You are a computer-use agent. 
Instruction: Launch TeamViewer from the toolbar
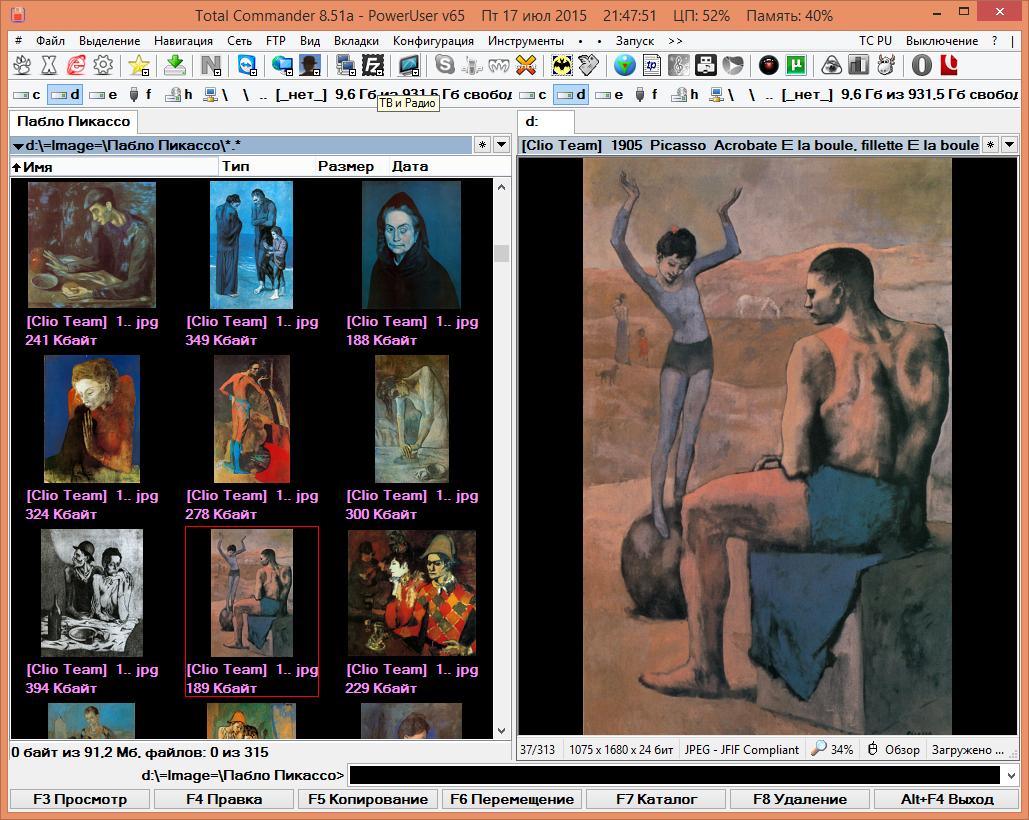click(x=247, y=65)
